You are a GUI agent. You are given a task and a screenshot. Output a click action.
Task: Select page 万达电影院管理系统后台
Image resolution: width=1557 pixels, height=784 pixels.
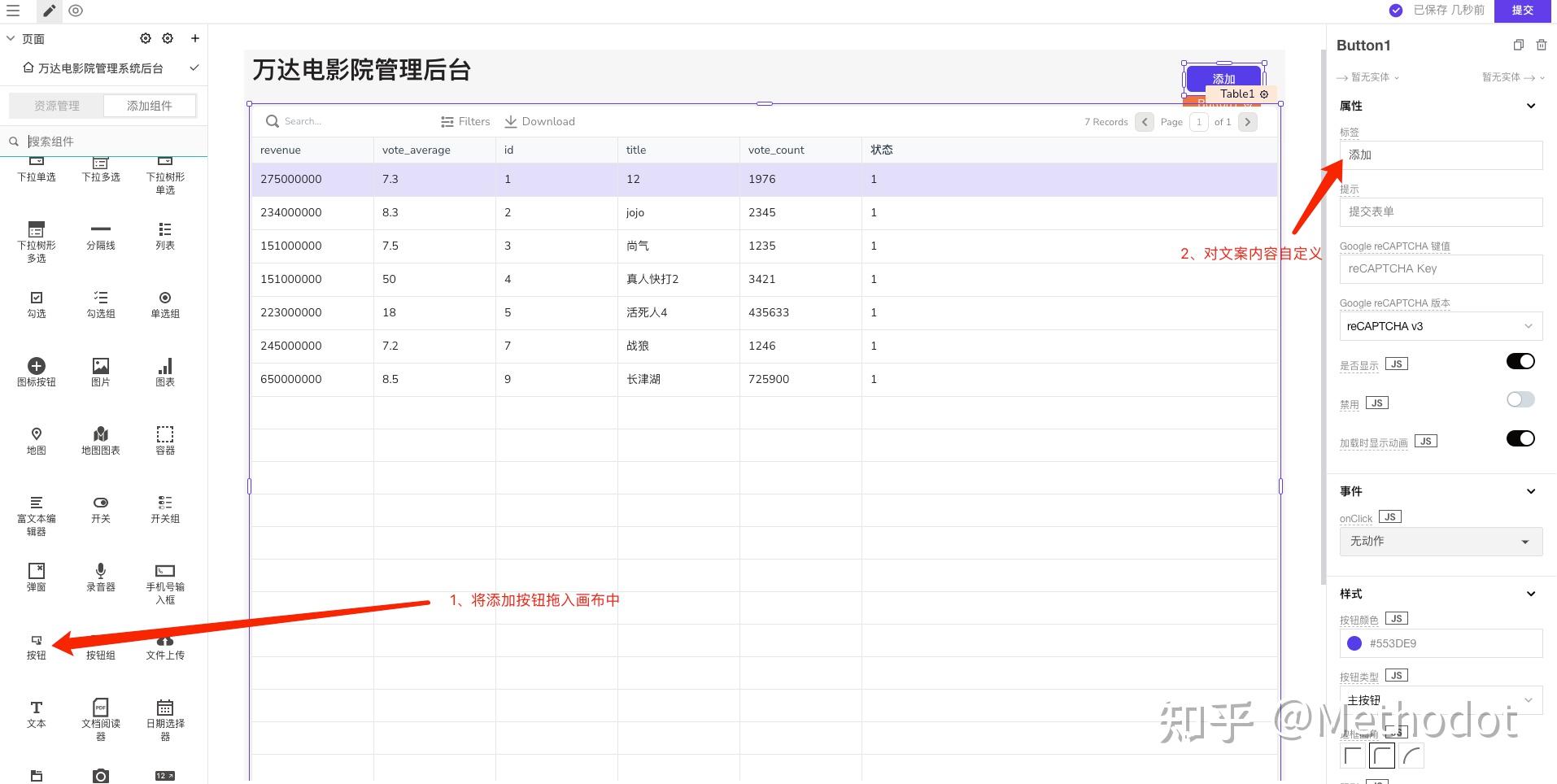pyautogui.click(x=101, y=68)
